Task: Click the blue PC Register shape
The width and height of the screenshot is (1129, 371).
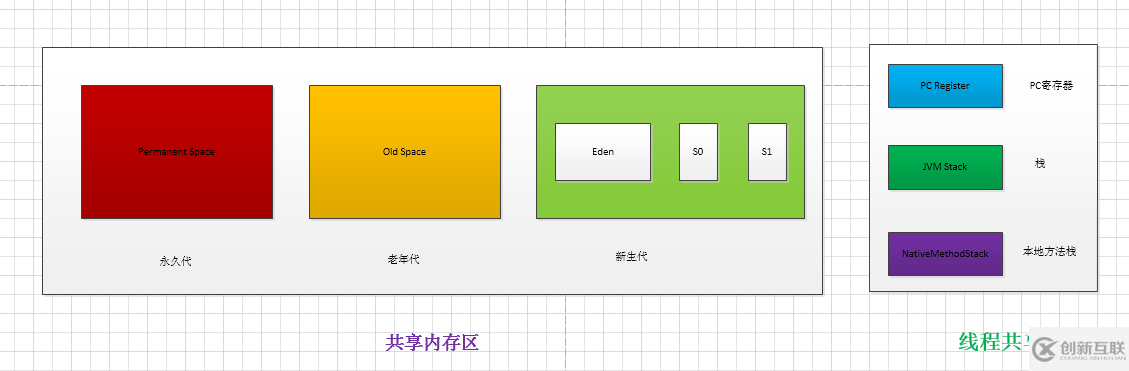Action: (945, 86)
